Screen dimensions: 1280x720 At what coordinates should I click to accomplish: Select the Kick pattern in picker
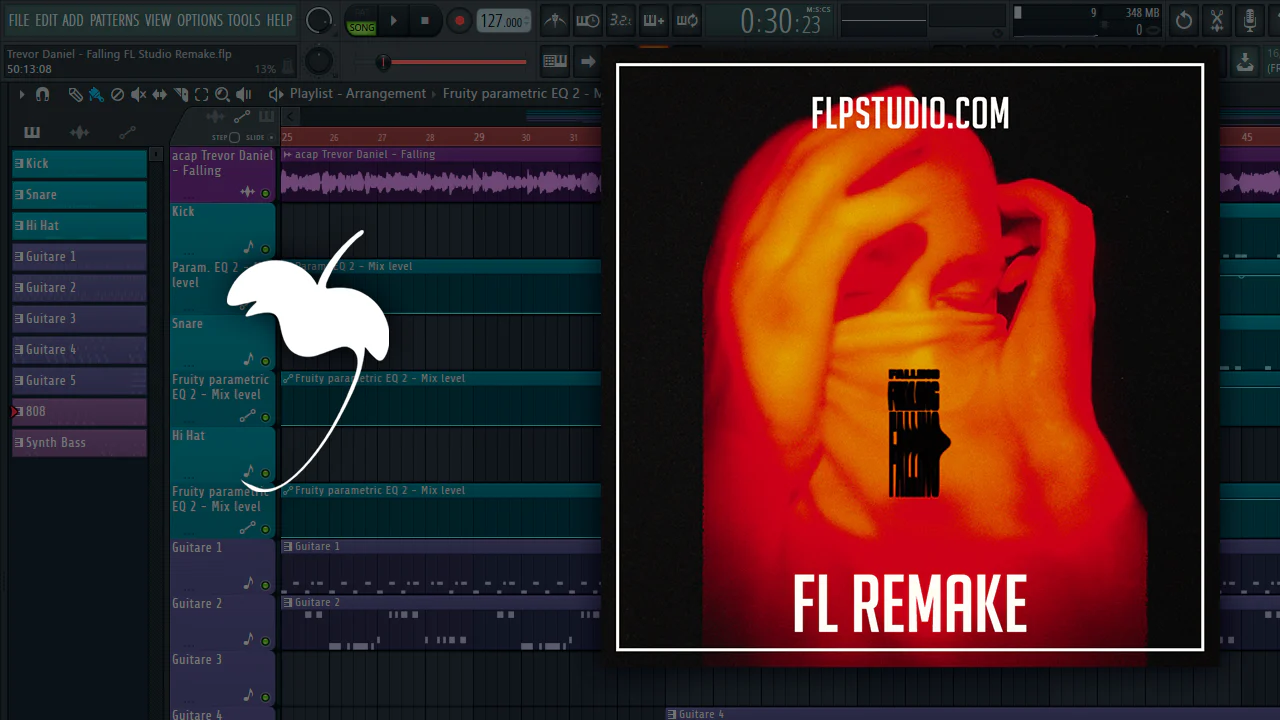79,164
